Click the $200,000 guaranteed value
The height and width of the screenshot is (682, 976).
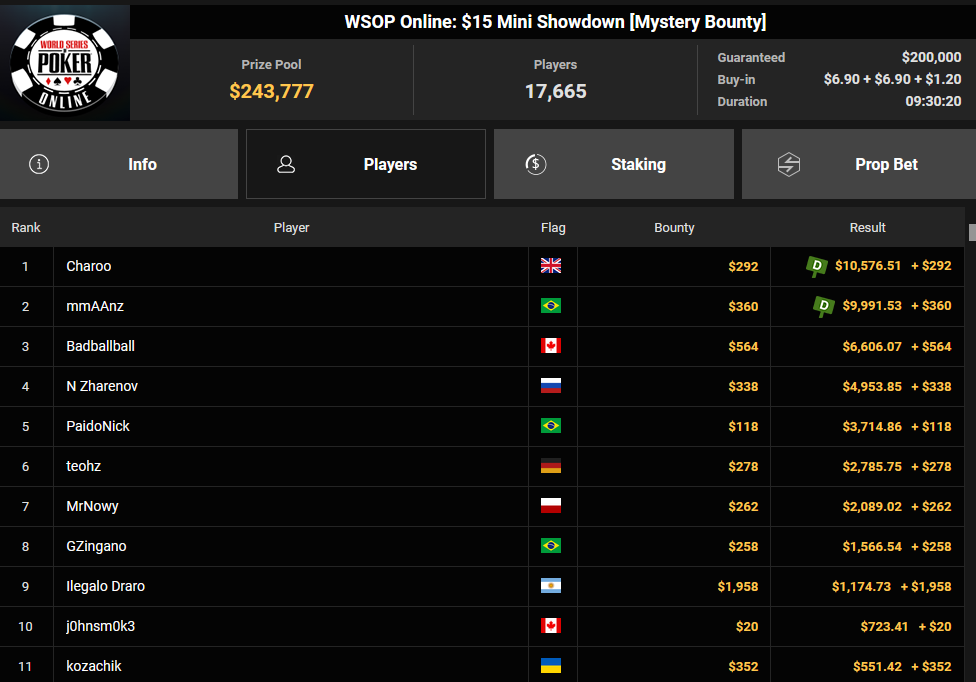point(931,57)
